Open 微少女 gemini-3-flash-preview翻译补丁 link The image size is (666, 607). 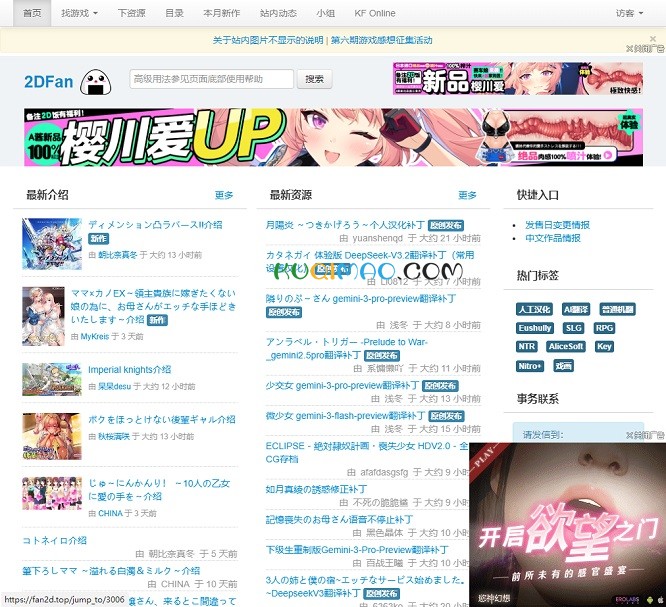[x=345, y=416]
